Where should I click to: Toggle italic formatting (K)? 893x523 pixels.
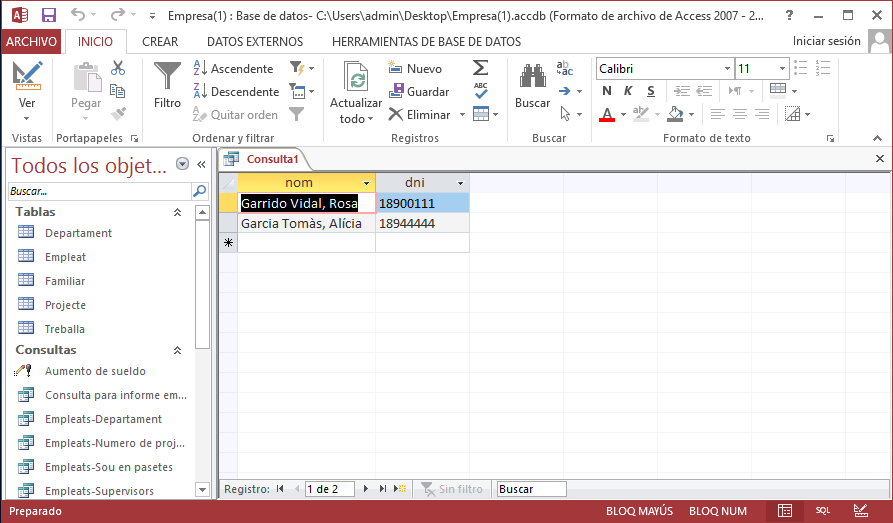(628, 91)
